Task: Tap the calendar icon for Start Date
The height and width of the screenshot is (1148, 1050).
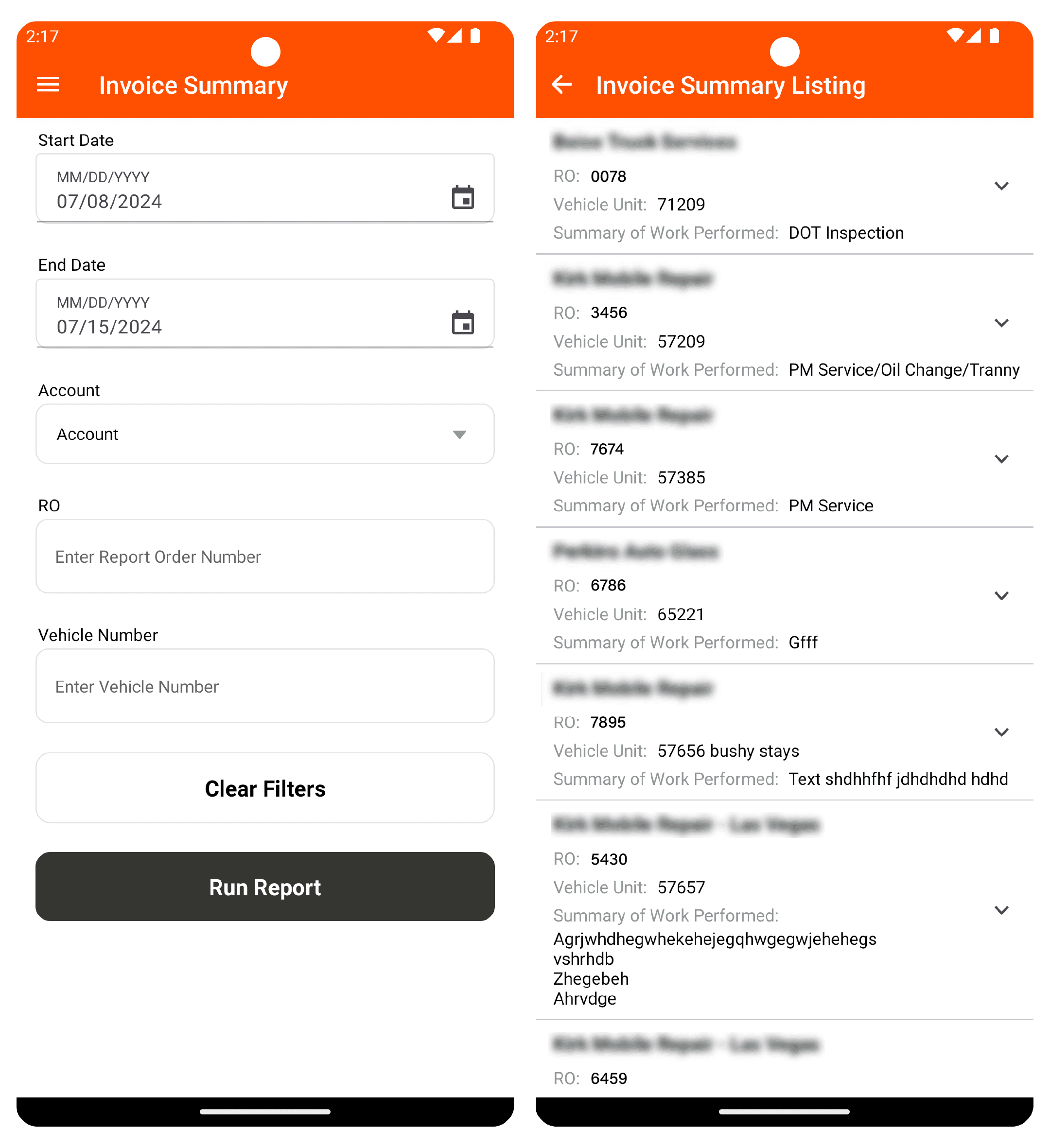Action: point(463,197)
